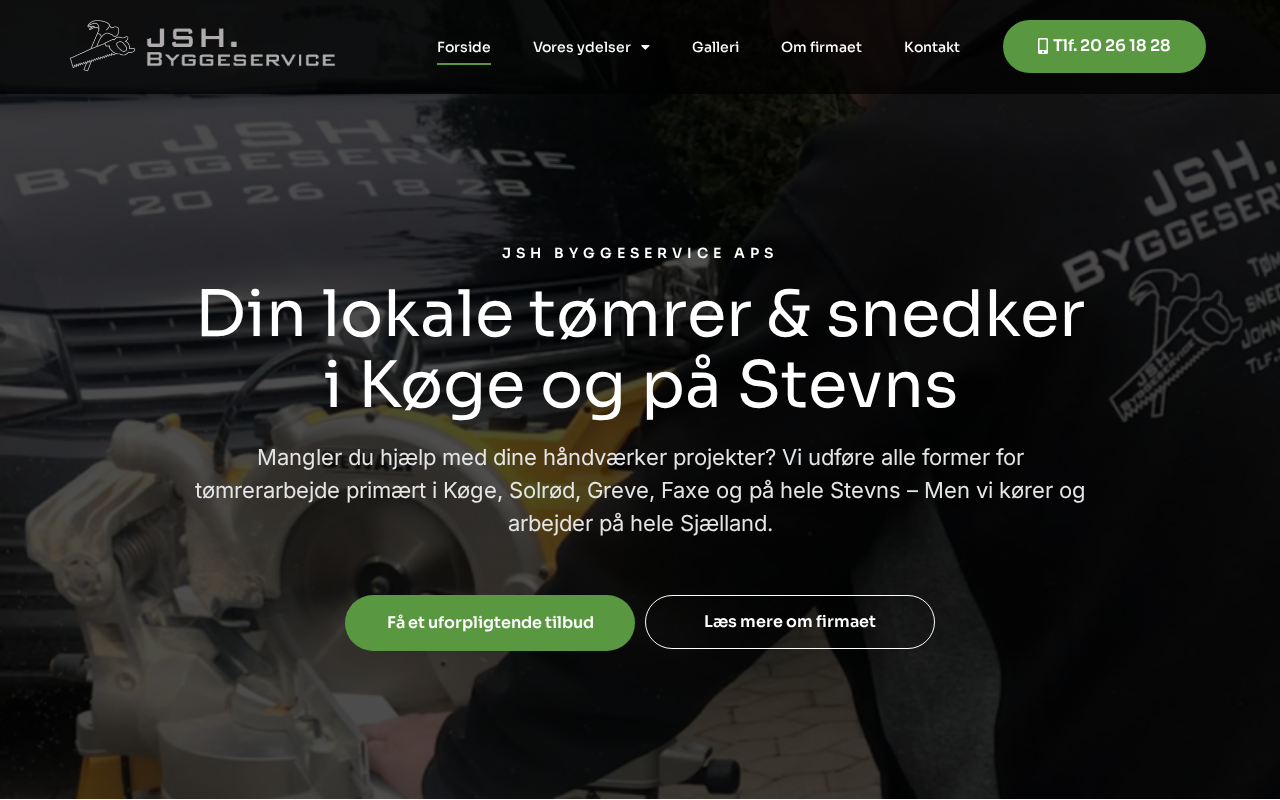Click the green Tlf. 20 26 18 28 button
1280x800 pixels.
pos(1104,46)
